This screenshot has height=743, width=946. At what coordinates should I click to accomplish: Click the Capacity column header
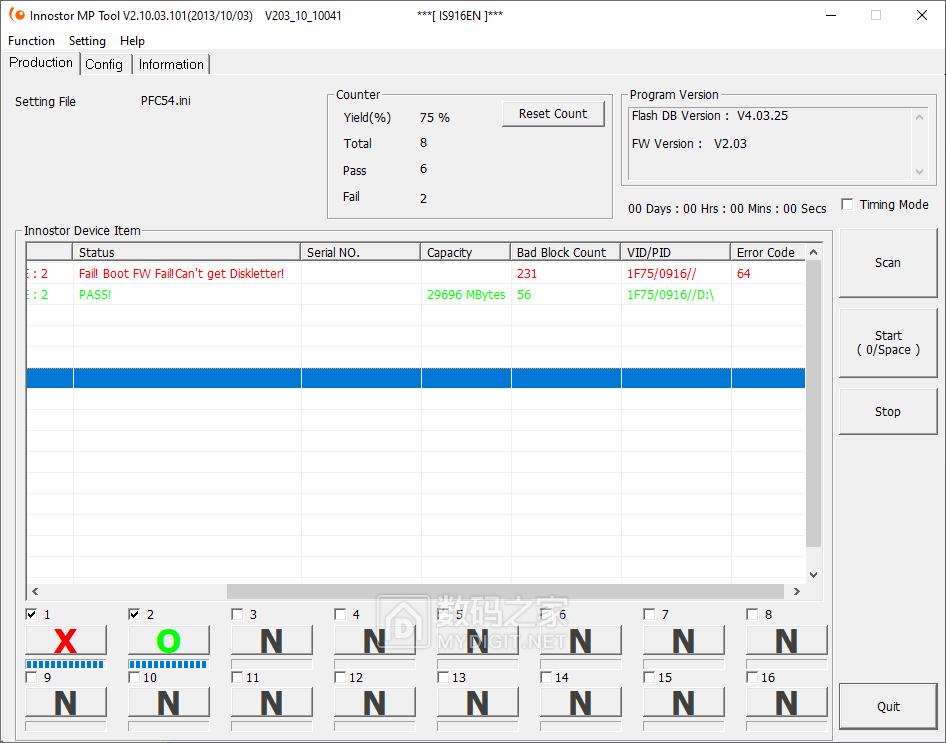[x=466, y=252]
